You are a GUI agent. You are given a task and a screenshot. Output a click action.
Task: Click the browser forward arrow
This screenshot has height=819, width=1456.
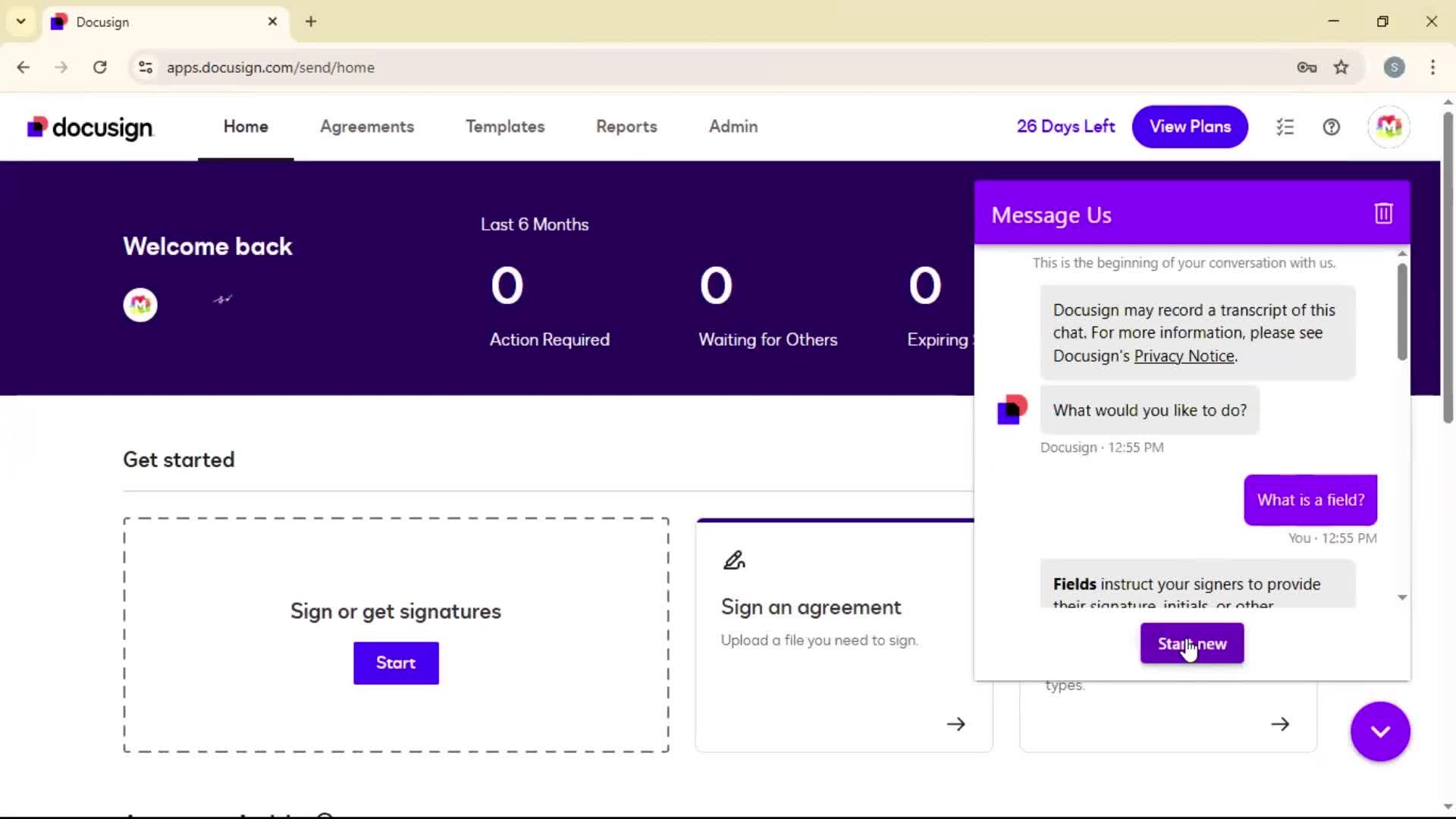pos(61,67)
